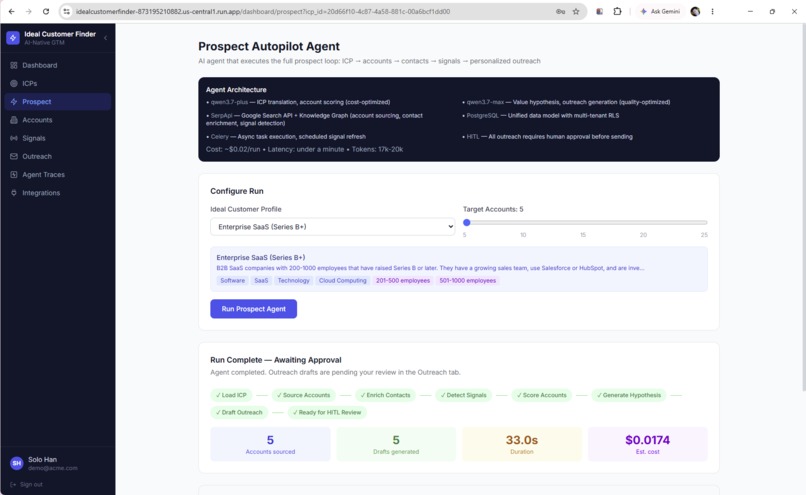Click the ICPs target icon
Viewport: 806px width, 495px height.
click(x=14, y=83)
